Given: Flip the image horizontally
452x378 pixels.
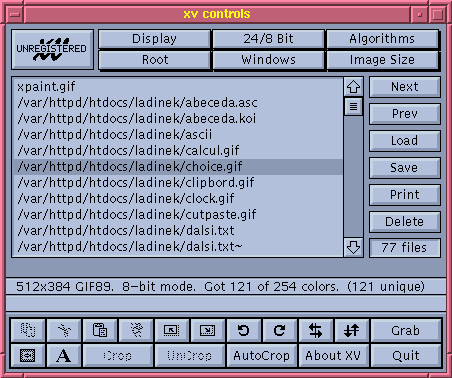Looking at the screenshot, I should pos(316,330).
